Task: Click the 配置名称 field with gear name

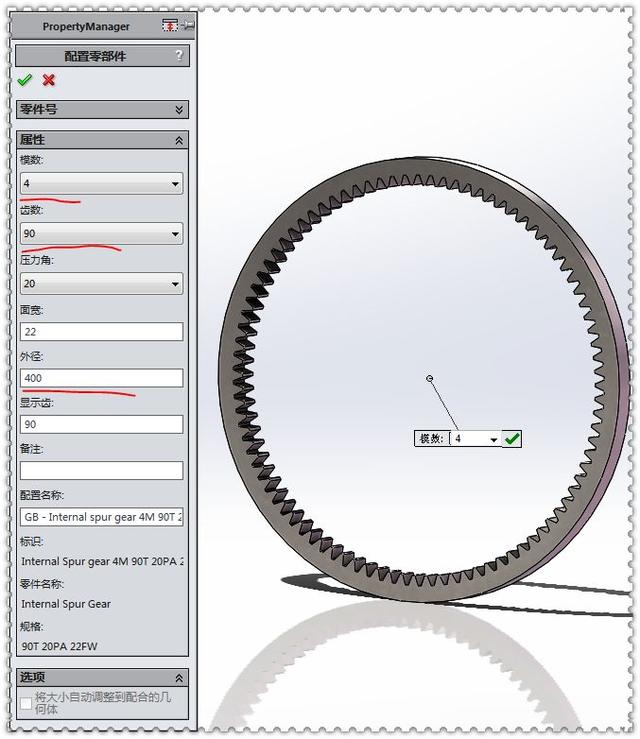Action: 101,517
